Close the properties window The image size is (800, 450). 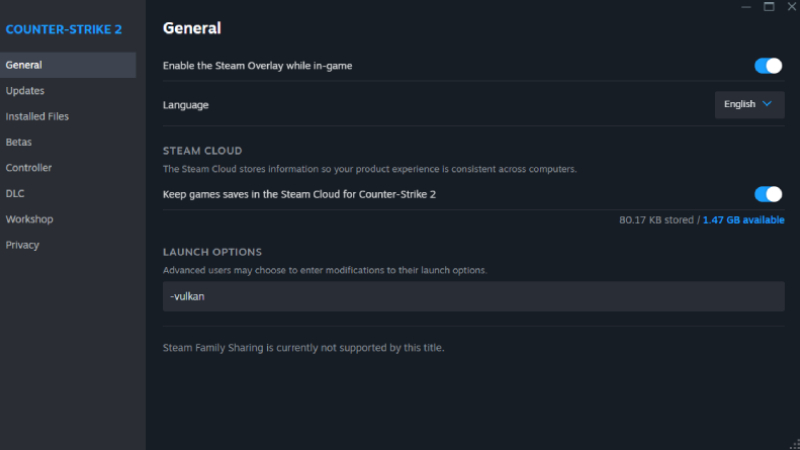click(x=792, y=7)
